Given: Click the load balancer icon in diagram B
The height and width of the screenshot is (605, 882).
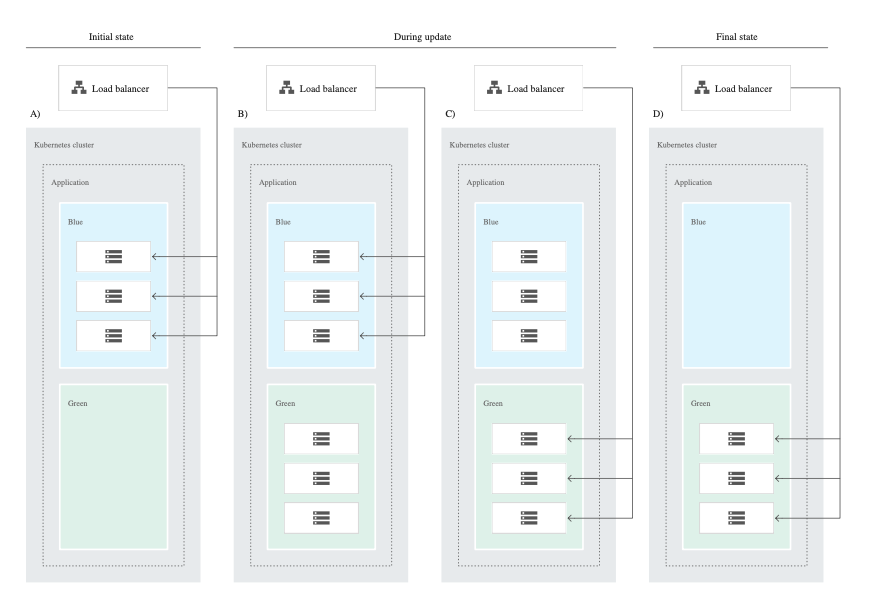Looking at the screenshot, I should [286, 88].
